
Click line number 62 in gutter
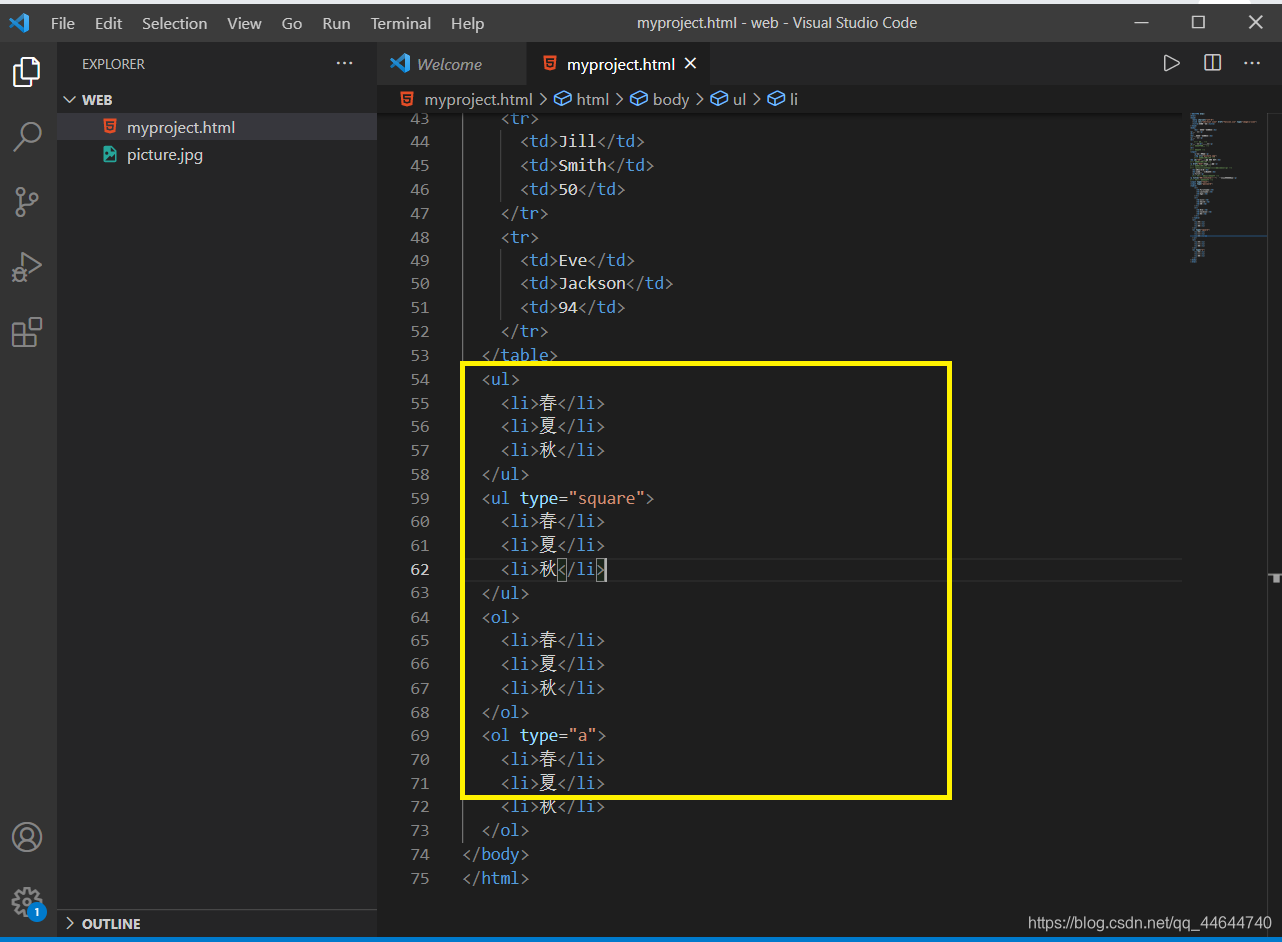click(419, 569)
